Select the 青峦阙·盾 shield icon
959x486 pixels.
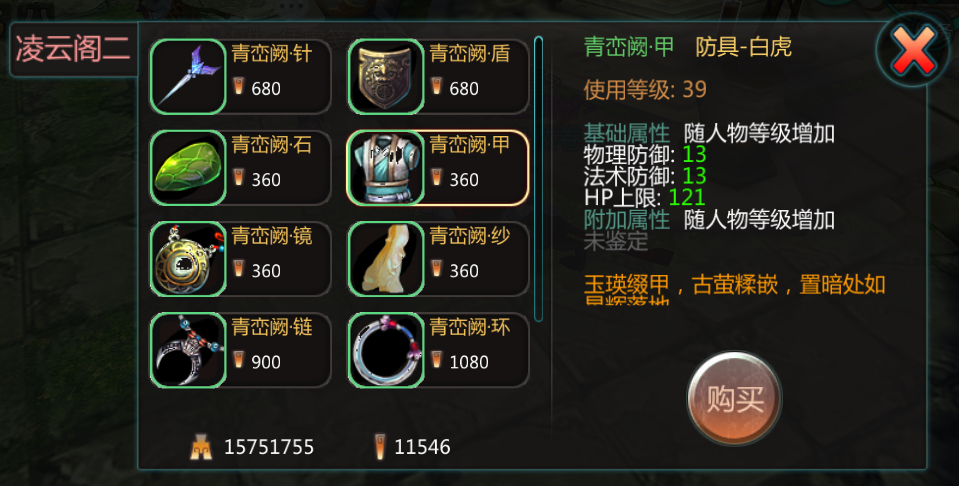(386, 76)
